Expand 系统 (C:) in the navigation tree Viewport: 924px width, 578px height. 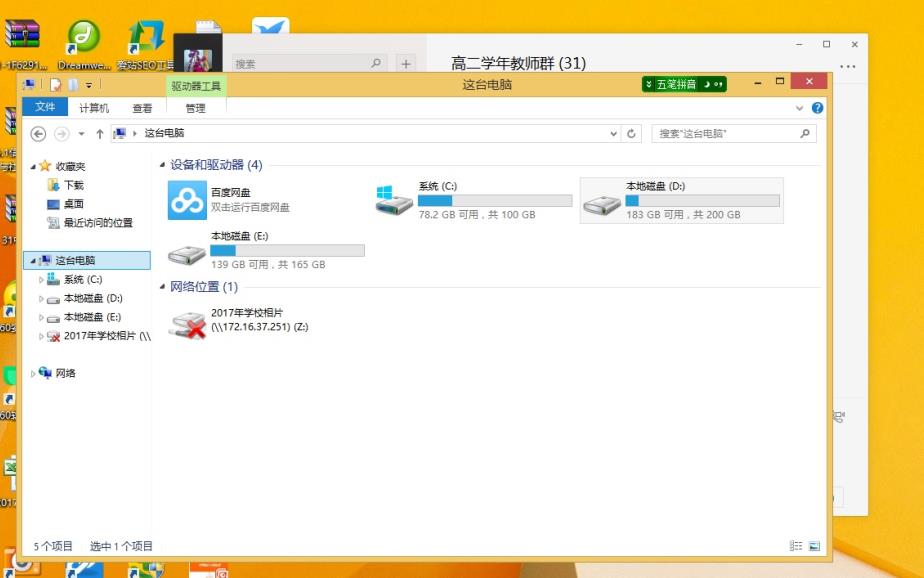pyautogui.click(x=41, y=280)
